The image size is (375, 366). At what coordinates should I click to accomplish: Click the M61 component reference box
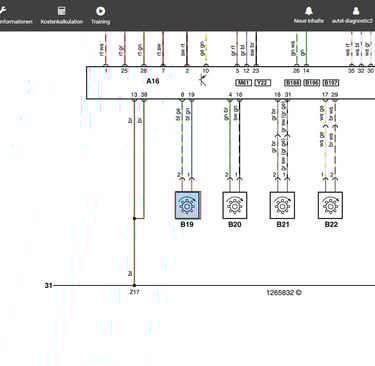click(x=243, y=82)
